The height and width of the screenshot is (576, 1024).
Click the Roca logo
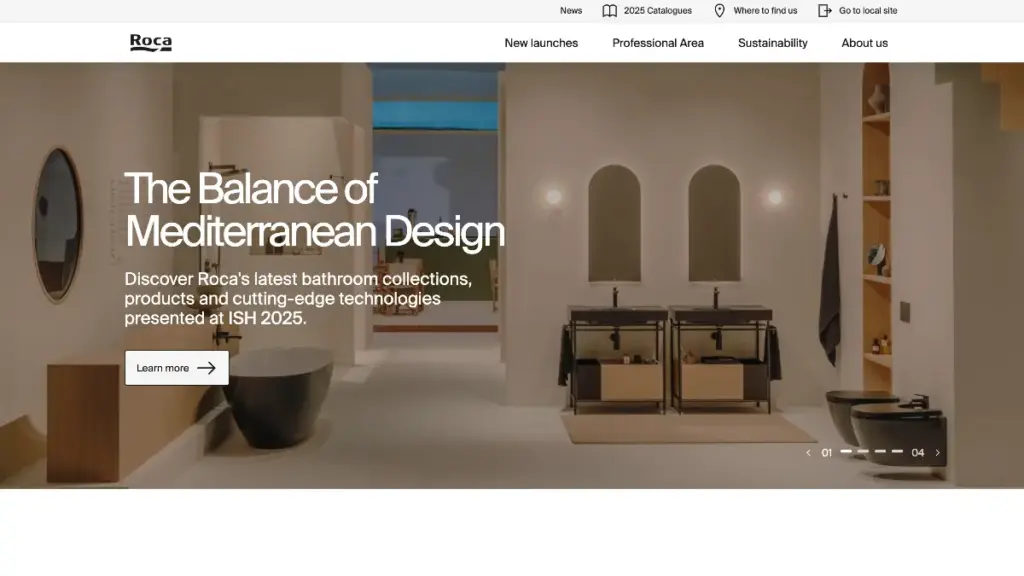[150, 43]
